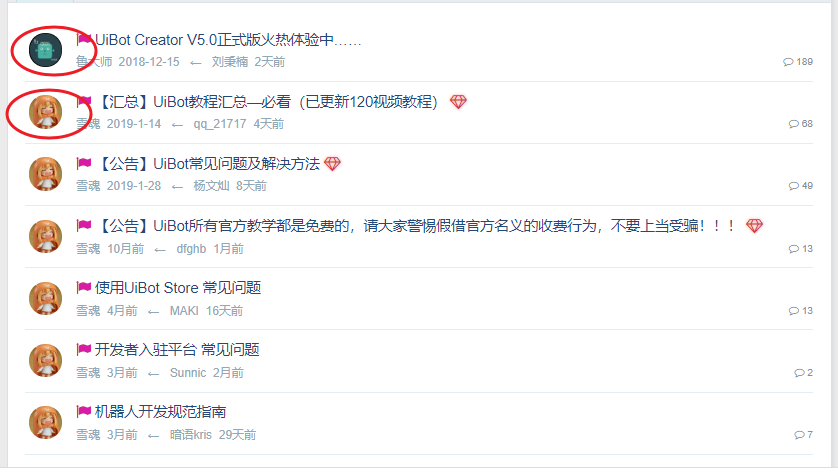Click the avatar beside 机器人开发规范指南 post

(45, 422)
